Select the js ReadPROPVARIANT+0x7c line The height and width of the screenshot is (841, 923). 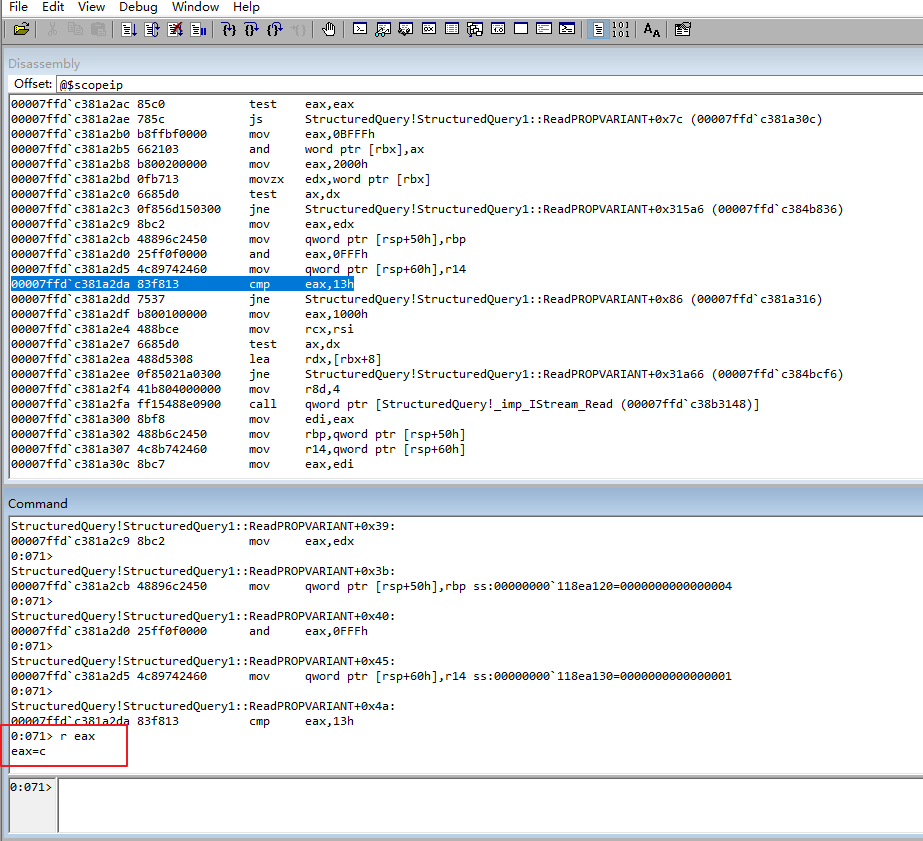click(x=416, y=119)
